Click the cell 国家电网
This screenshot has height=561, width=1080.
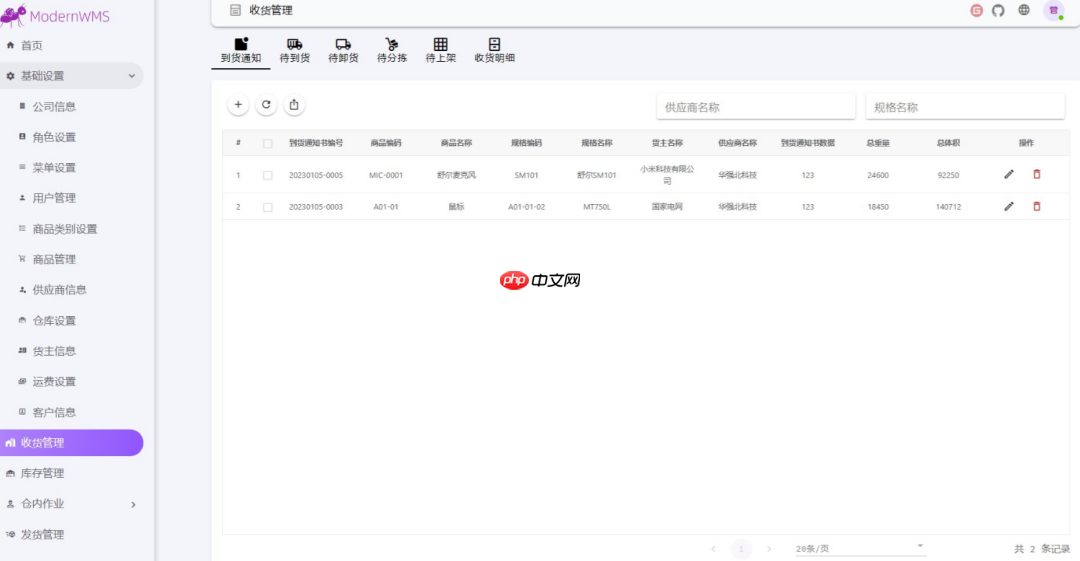point(667,207)
